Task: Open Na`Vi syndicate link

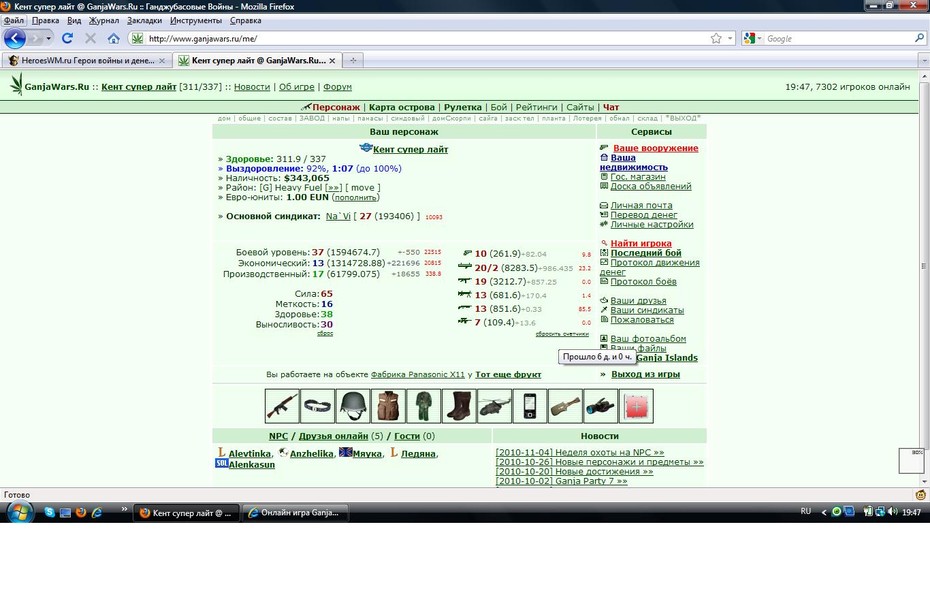Action: 338,217
